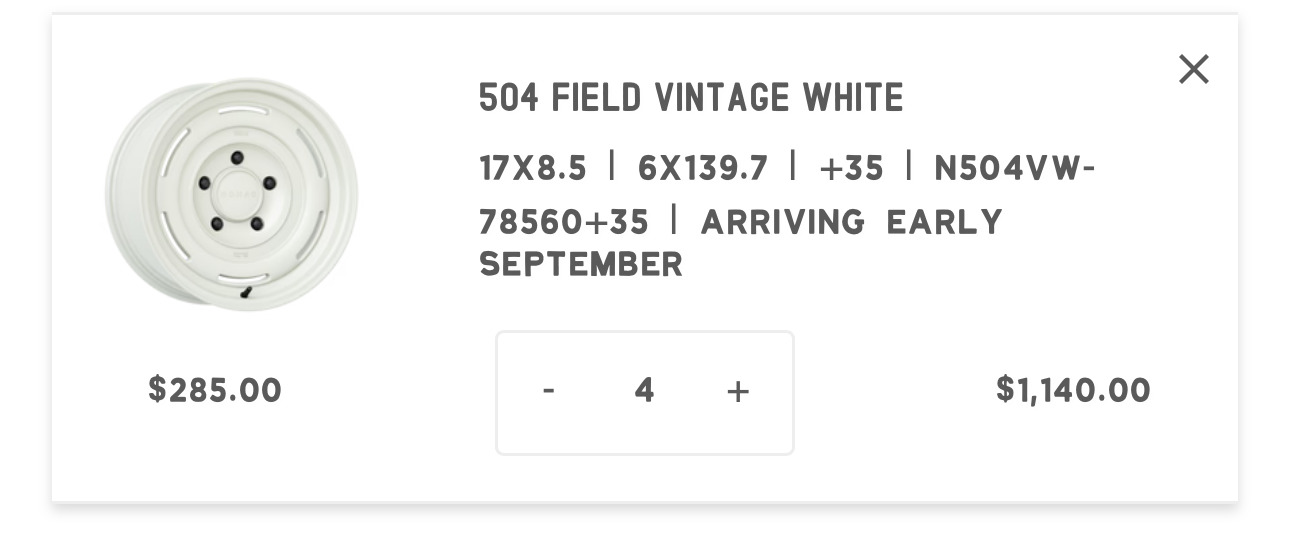Open the vintage white wheel thumbnail
Viewport: 1290px width, 535px height.
pyautogui.click(x=232, y=194)
